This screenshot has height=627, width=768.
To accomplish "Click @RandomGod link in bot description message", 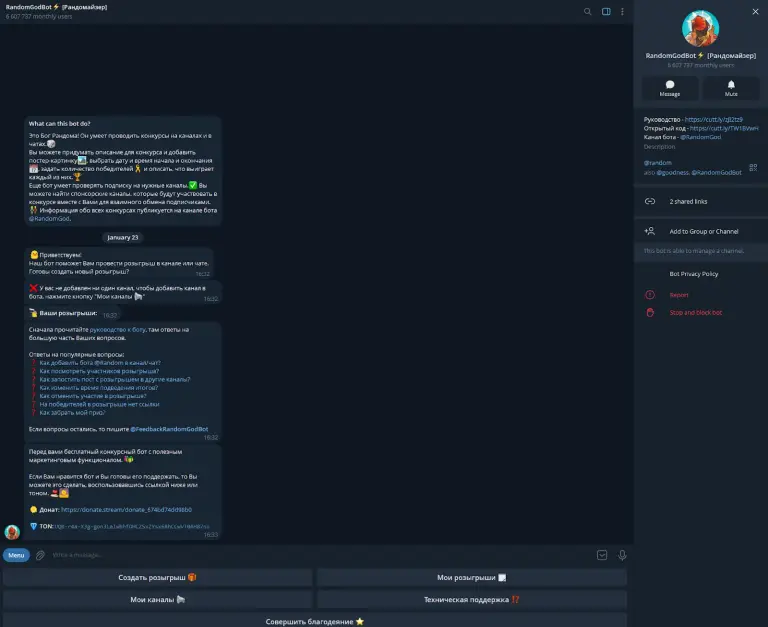I will point(49,218).
